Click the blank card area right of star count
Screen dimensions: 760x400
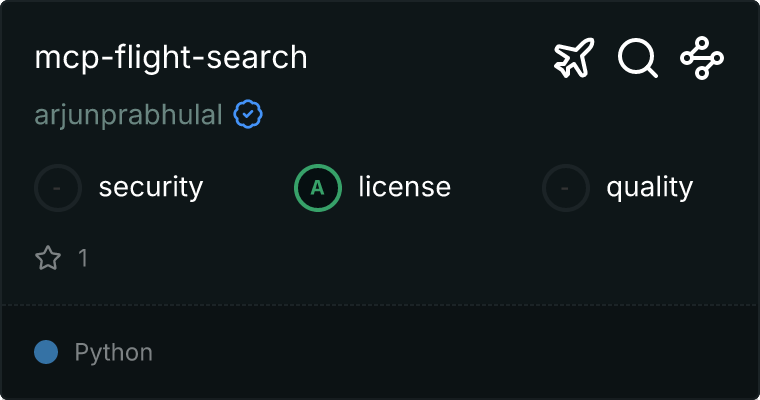tap(417, 257)
